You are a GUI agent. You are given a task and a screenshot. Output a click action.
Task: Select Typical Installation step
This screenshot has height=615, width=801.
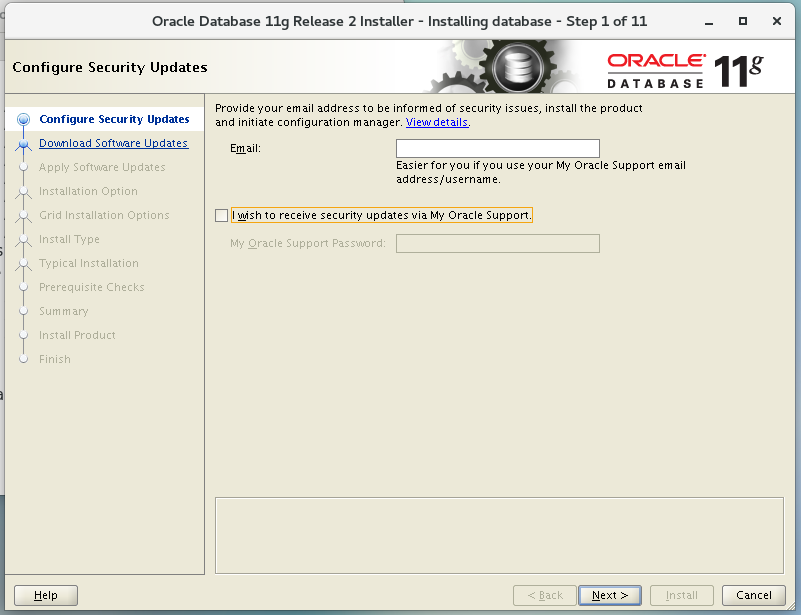click(x=89, y=264)
